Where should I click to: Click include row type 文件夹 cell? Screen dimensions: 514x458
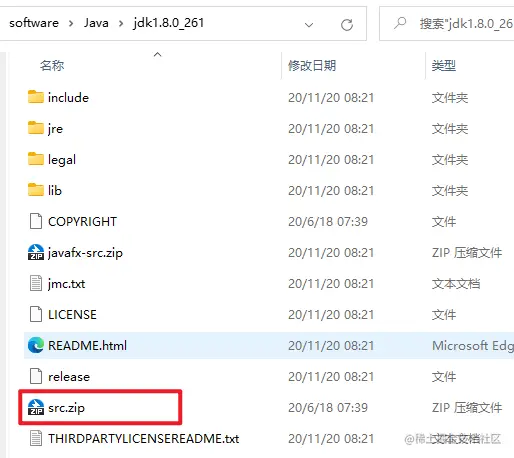point(450,98)
